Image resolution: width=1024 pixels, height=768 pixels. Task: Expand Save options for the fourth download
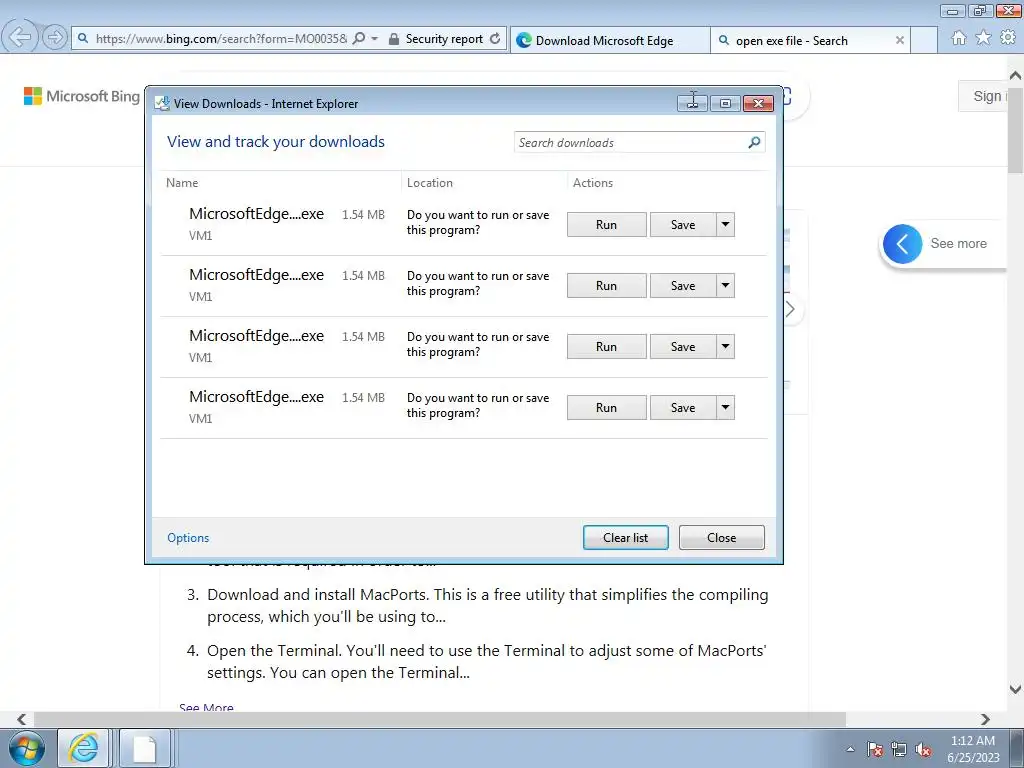tap(726, 408)
